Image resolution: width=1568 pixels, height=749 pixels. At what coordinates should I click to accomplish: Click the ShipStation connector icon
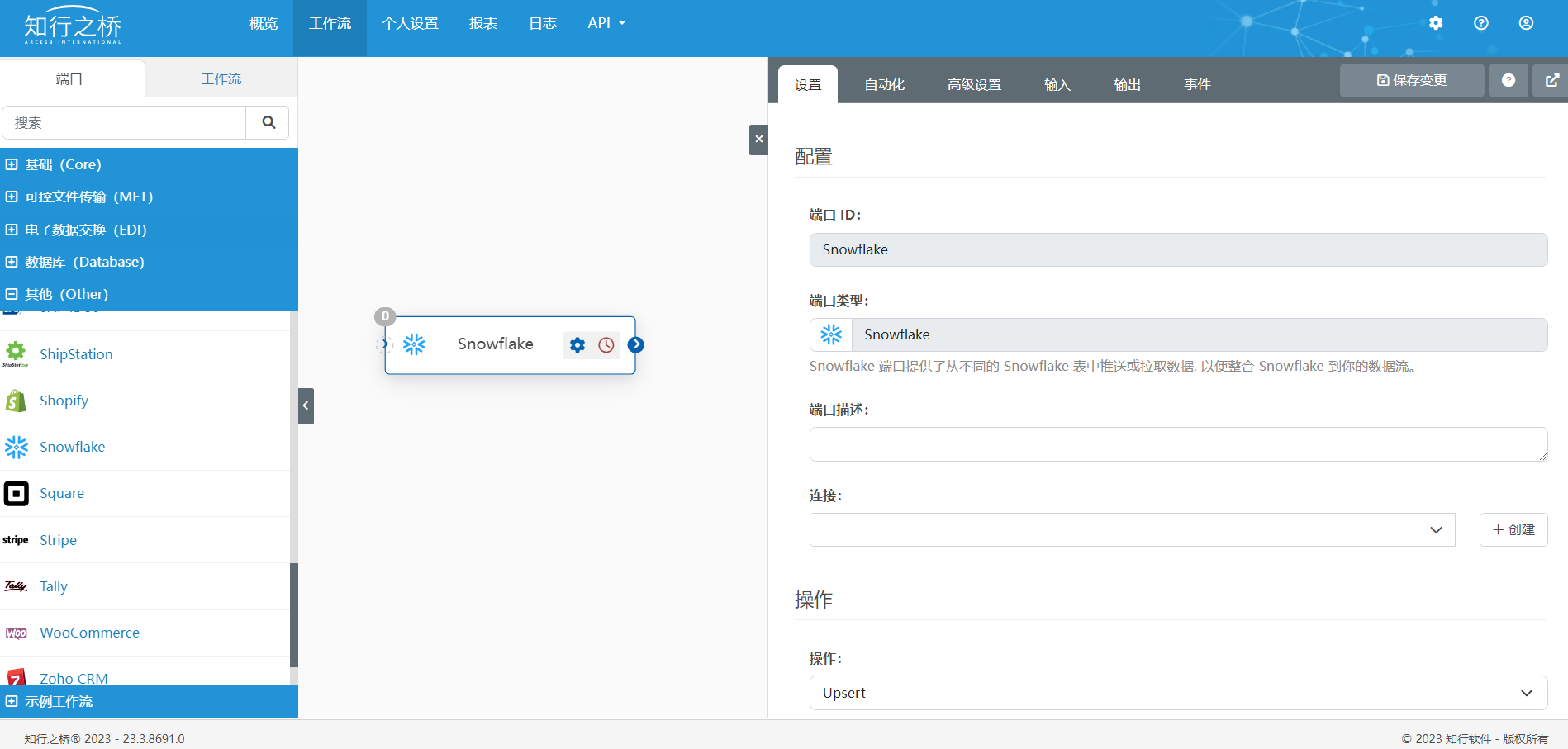point(16,353)
